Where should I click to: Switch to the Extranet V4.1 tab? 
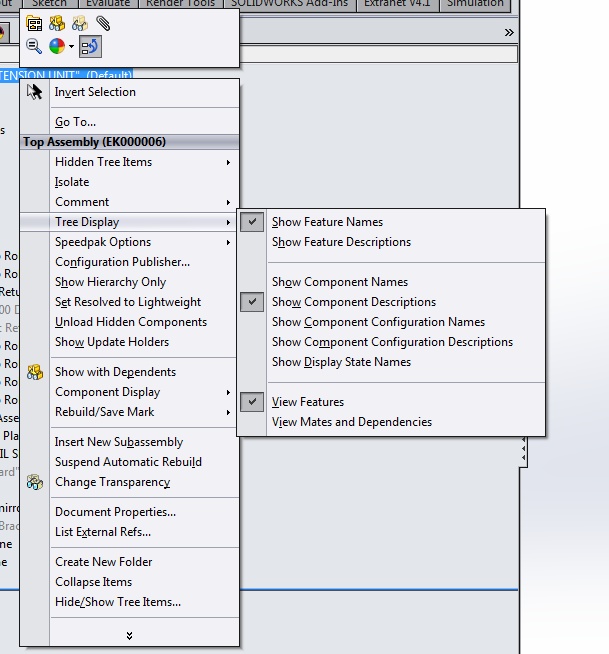coord(397,4)
